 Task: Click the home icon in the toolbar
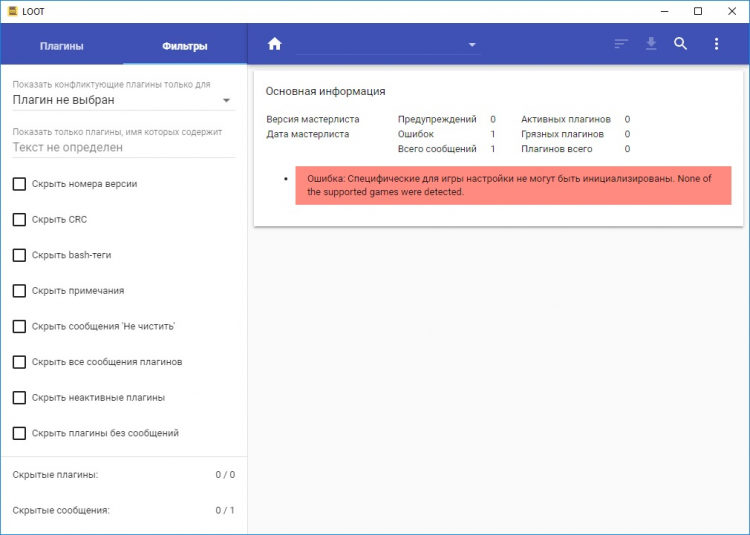point(275,44)
